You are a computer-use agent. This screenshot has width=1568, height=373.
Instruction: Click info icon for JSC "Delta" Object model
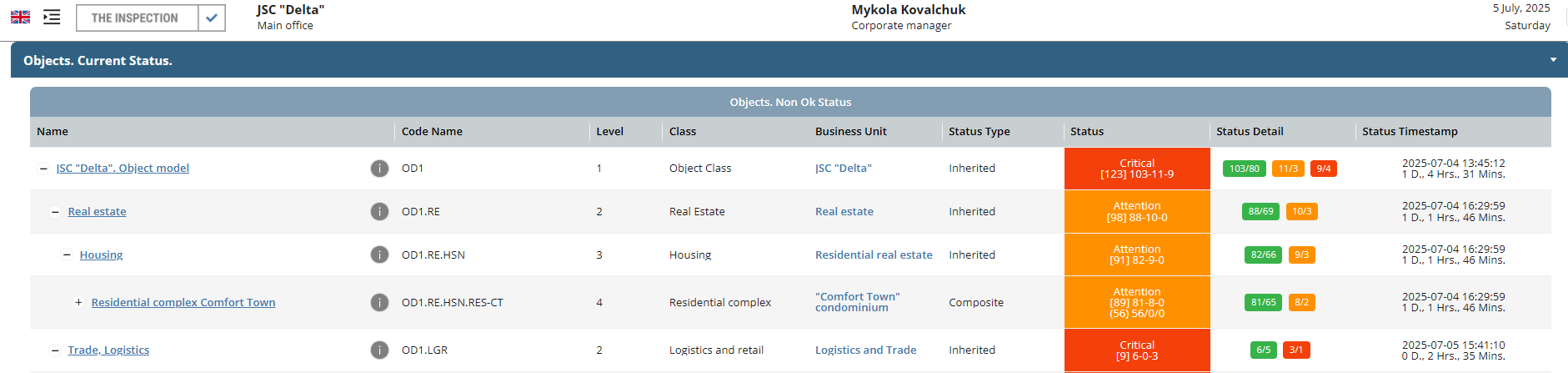tap(379, 169)
